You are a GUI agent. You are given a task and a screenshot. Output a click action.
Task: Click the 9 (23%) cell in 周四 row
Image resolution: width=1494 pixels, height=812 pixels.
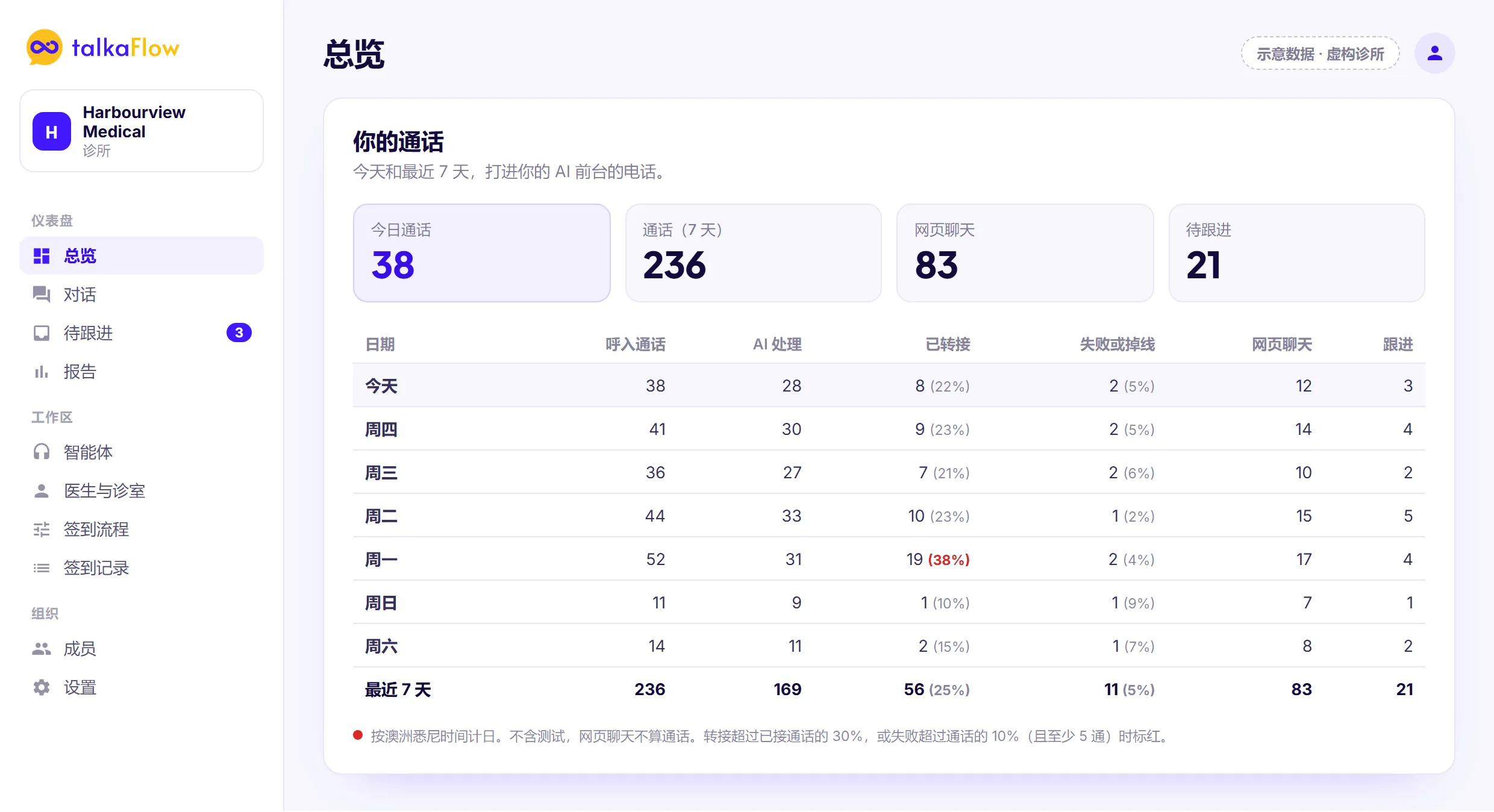point(942,429)
